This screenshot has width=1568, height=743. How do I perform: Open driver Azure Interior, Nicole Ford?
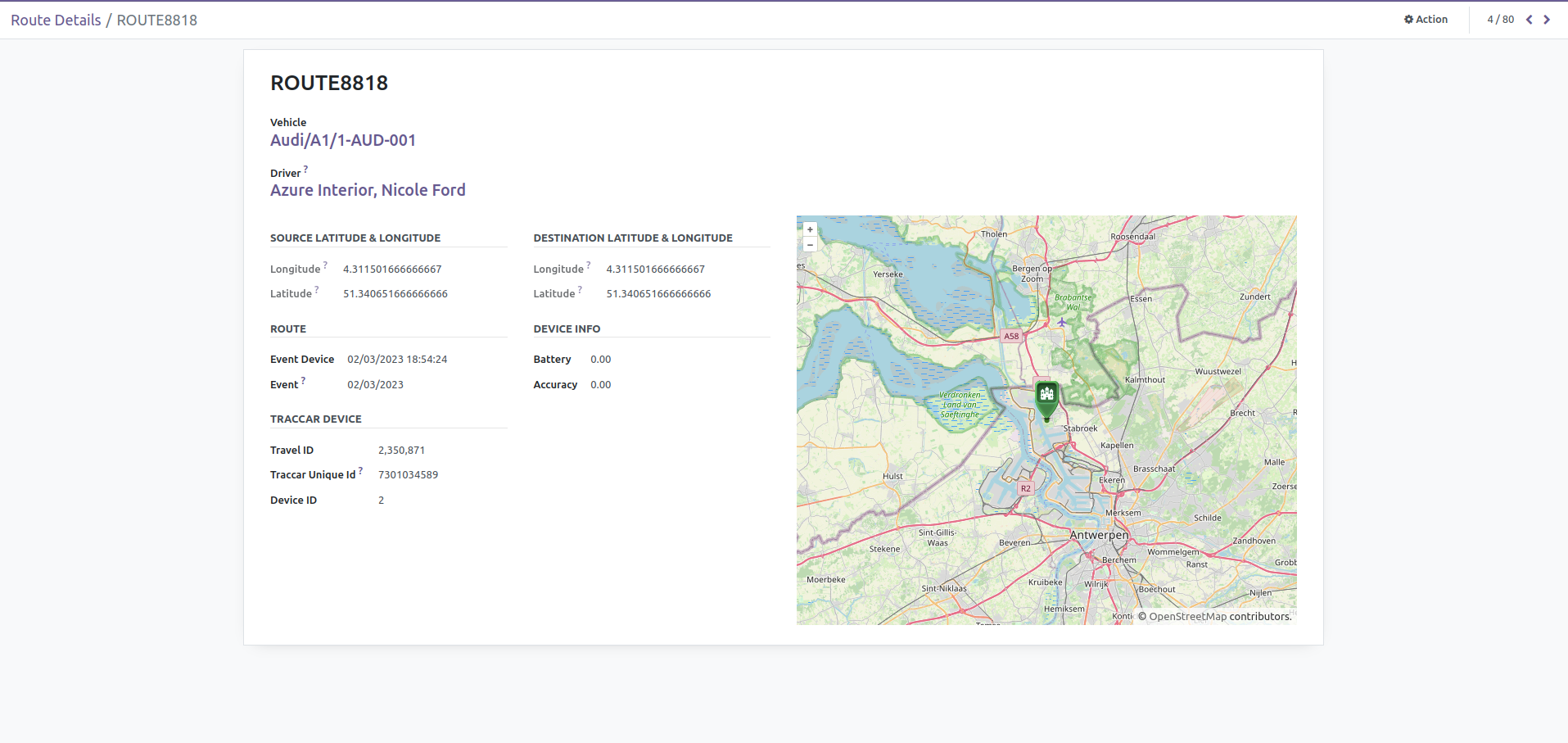368,190
